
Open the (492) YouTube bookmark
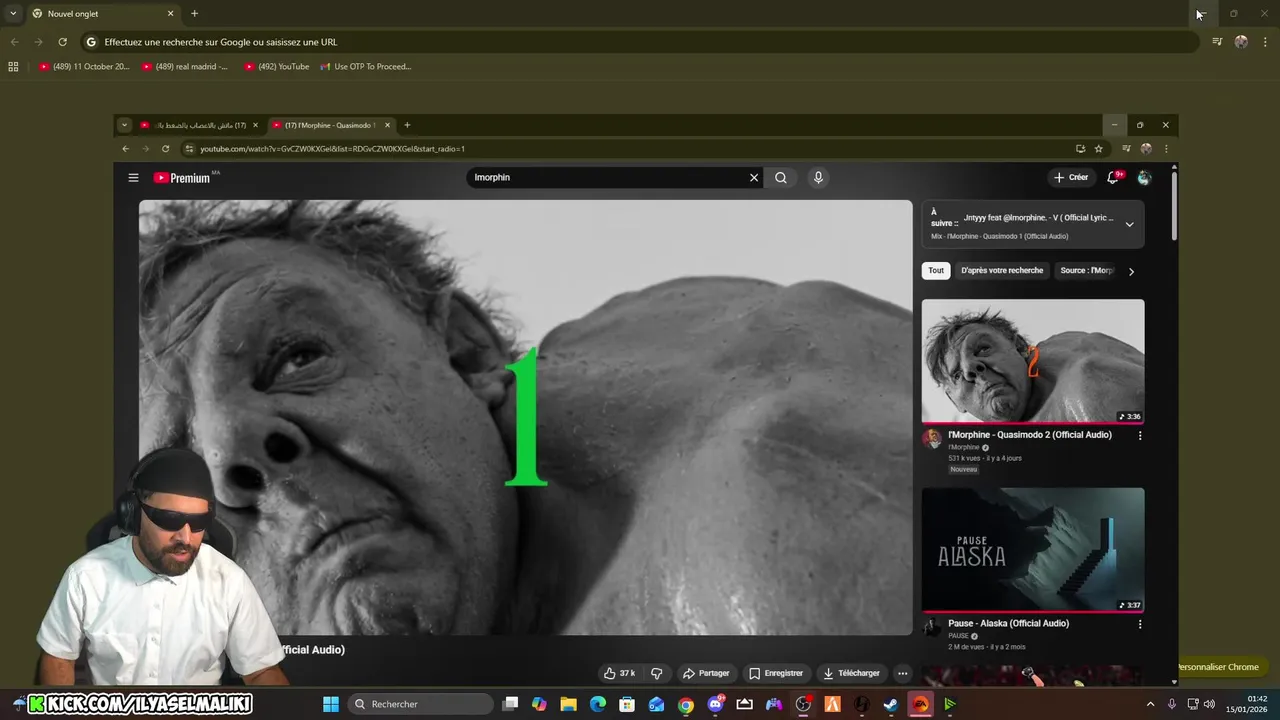click(277, 67)
